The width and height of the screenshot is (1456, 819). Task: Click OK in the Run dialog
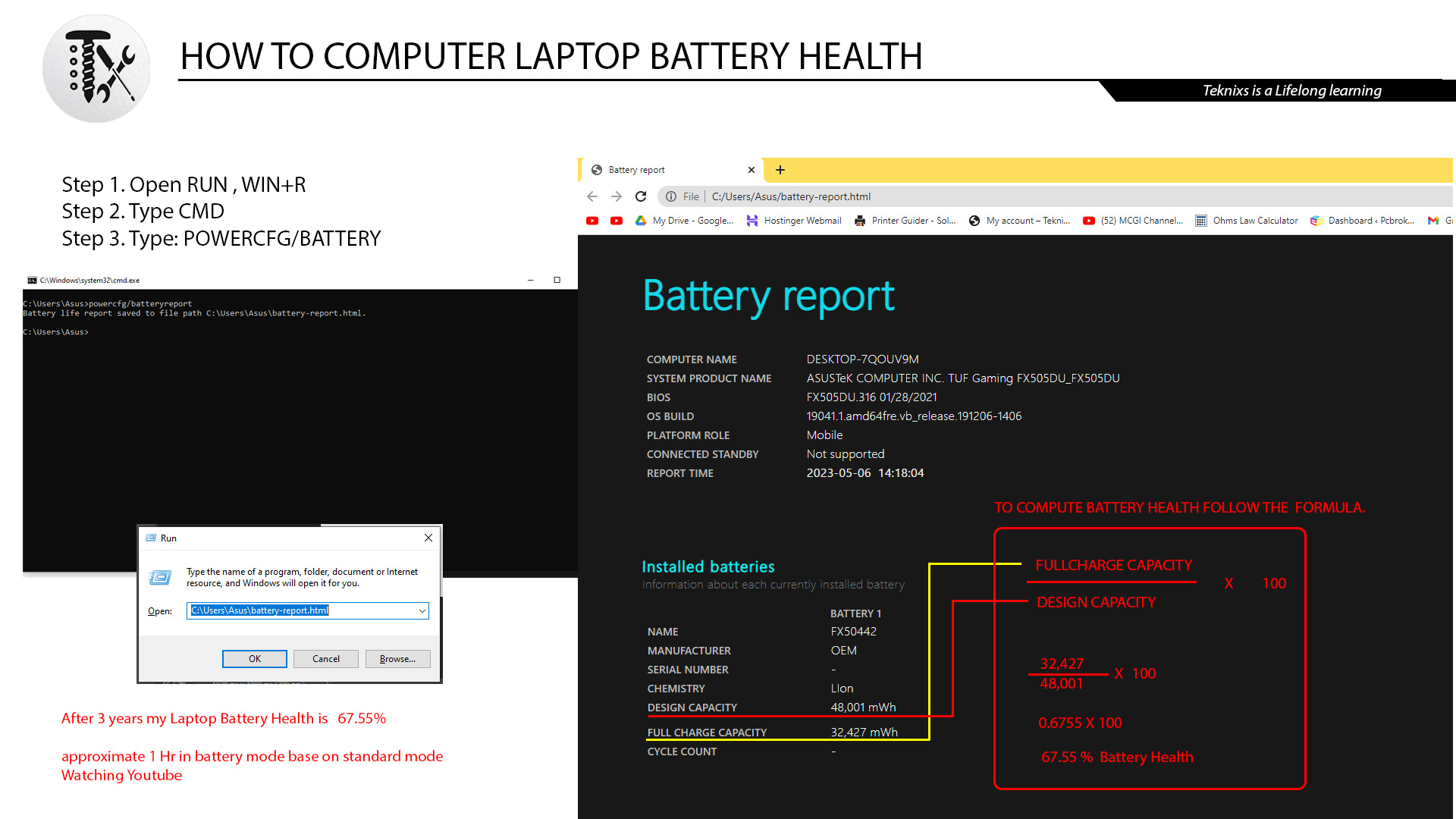[255, 659]
